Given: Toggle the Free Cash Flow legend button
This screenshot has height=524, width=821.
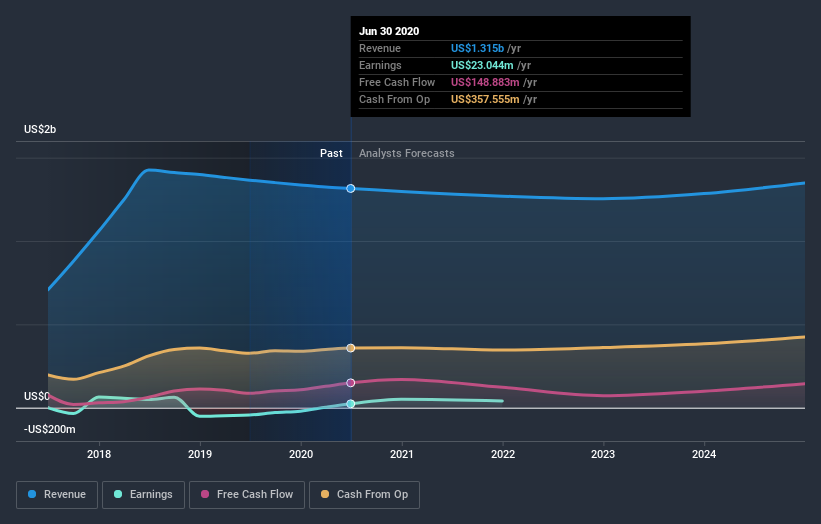Looking at the screenshot, I should (x=247, y=495).
